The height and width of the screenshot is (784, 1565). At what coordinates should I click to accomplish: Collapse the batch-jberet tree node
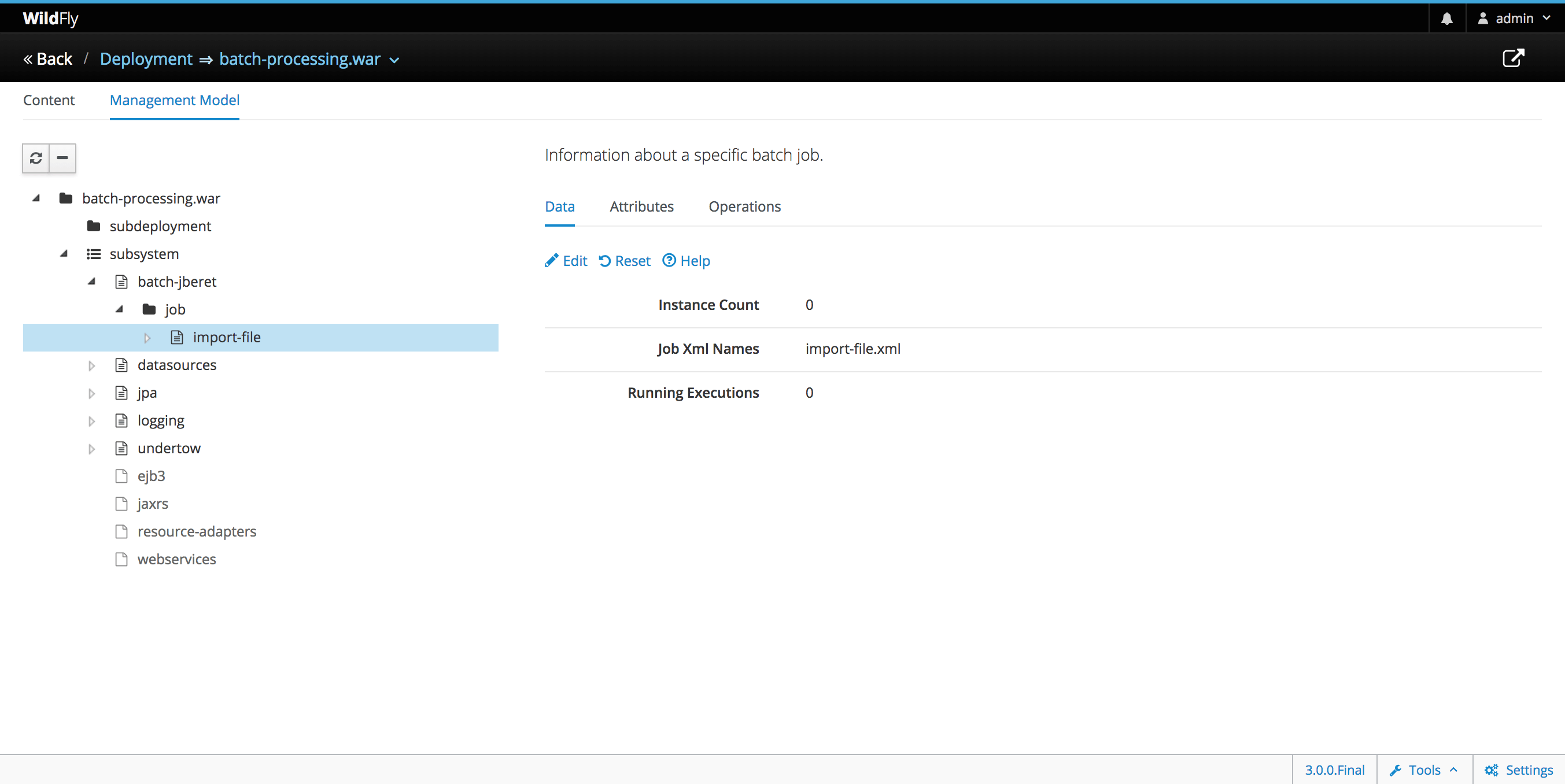click(92, 281)
